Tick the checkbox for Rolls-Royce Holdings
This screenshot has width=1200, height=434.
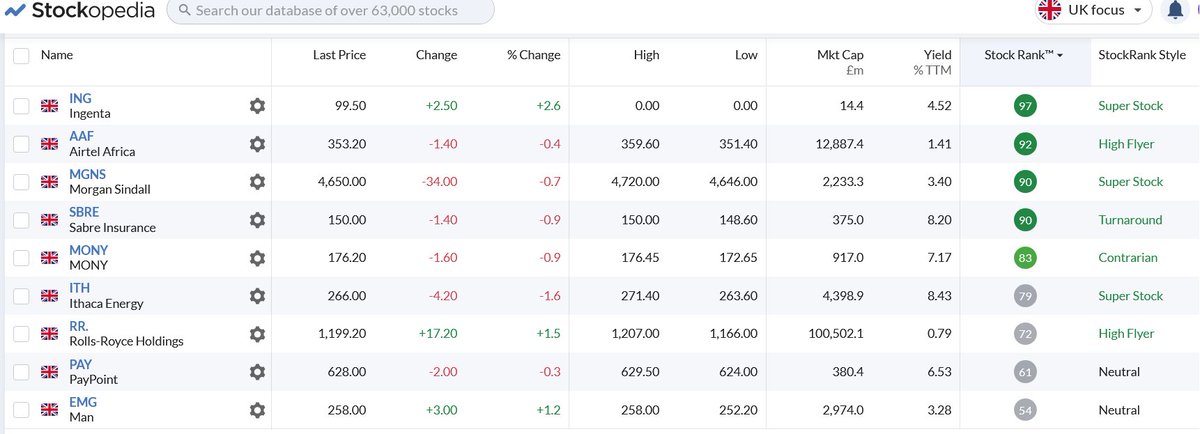pyautogui.click(x=21, y=334)
